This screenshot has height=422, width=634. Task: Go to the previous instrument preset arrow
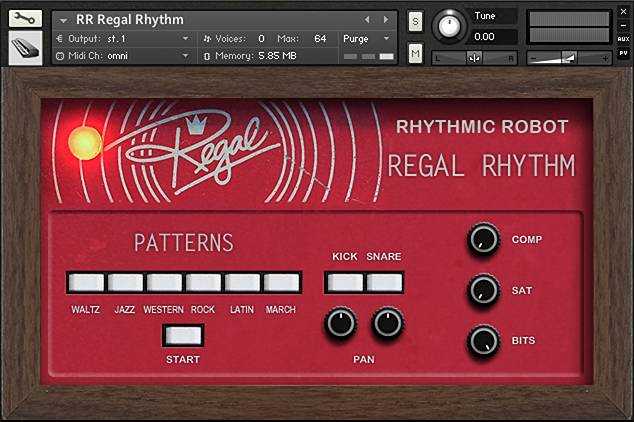(367, 19)
